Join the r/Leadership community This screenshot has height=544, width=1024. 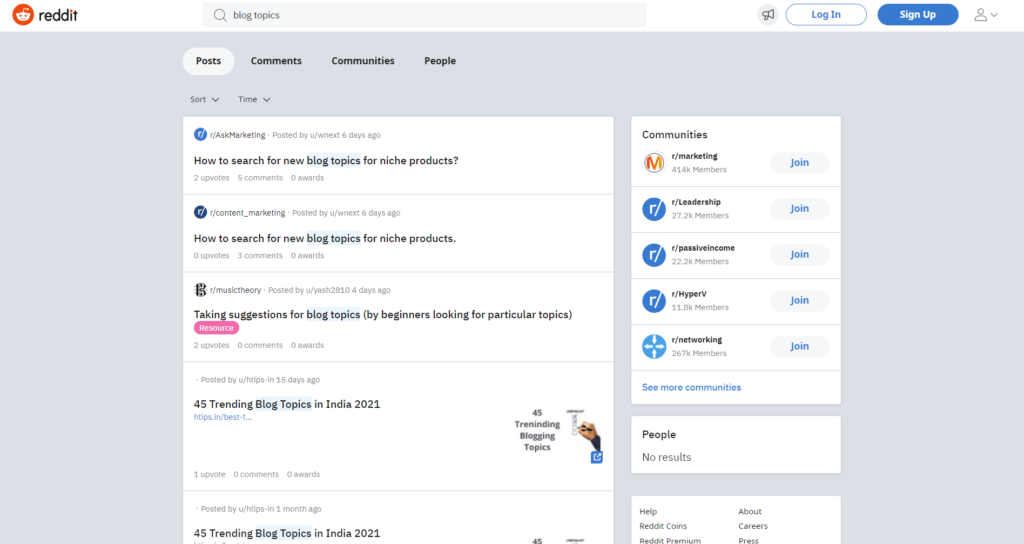point(799,208)
